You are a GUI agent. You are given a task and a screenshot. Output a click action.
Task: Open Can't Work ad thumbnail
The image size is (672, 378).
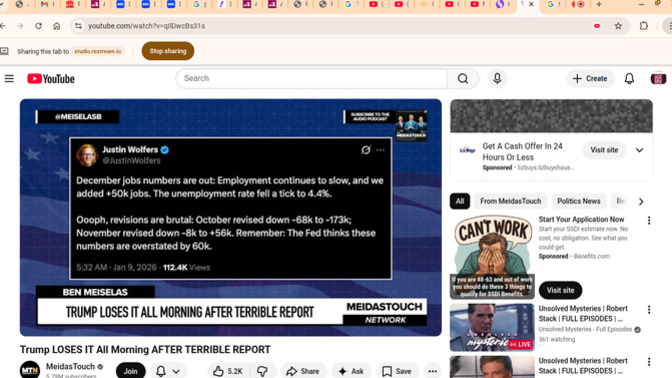click(492, 257)
